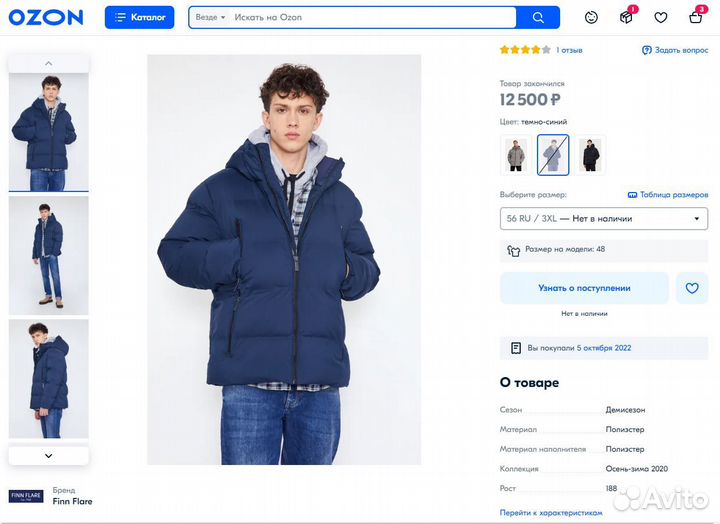The width and height of the screenshot is (720, 524).
Task: Select the gray jacket color variant
Action: [x=516, y=155]
